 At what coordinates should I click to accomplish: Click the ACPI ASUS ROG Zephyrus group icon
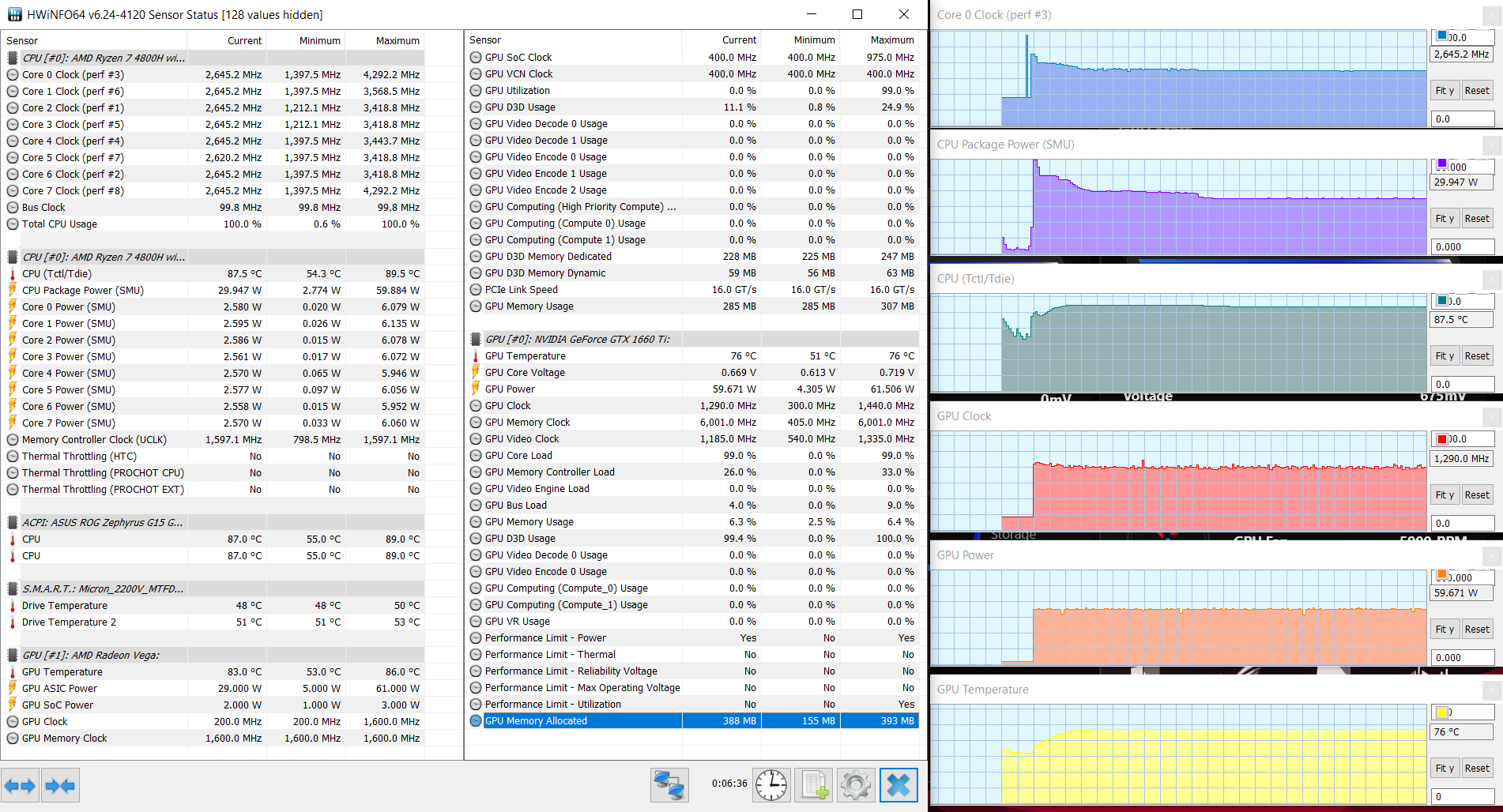[x=13, y=522]
